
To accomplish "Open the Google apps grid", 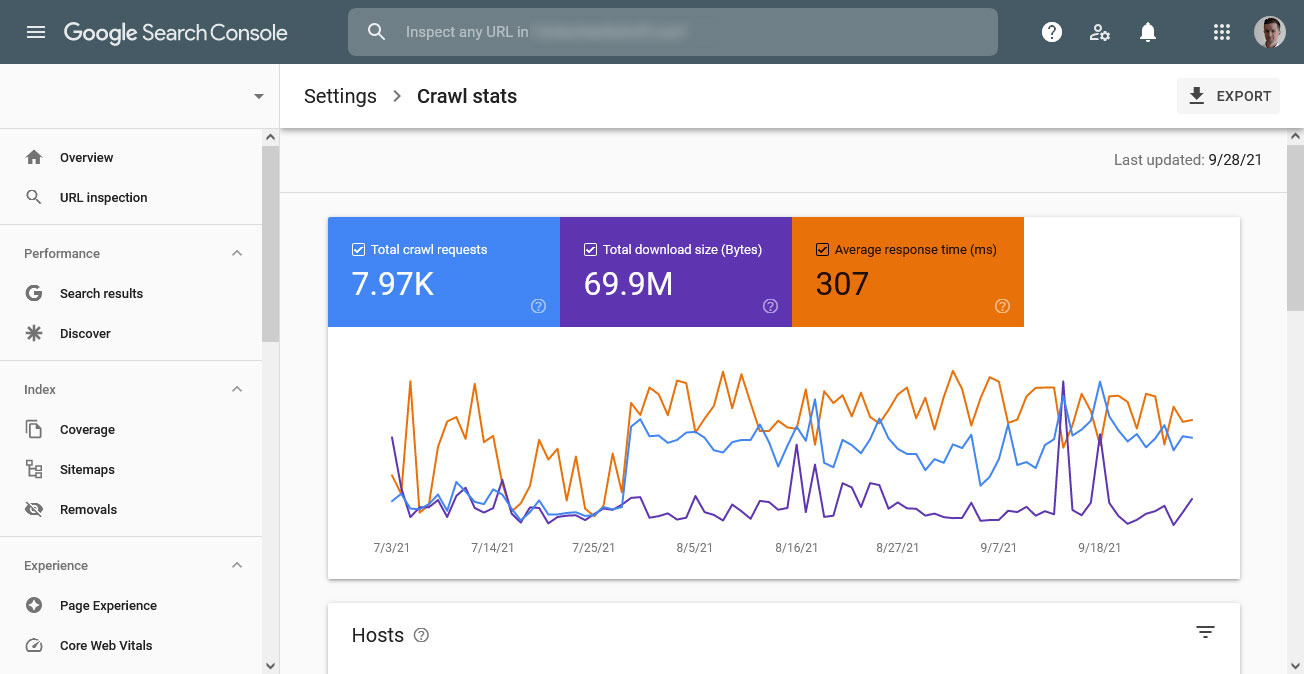I will click(1221, 32).
